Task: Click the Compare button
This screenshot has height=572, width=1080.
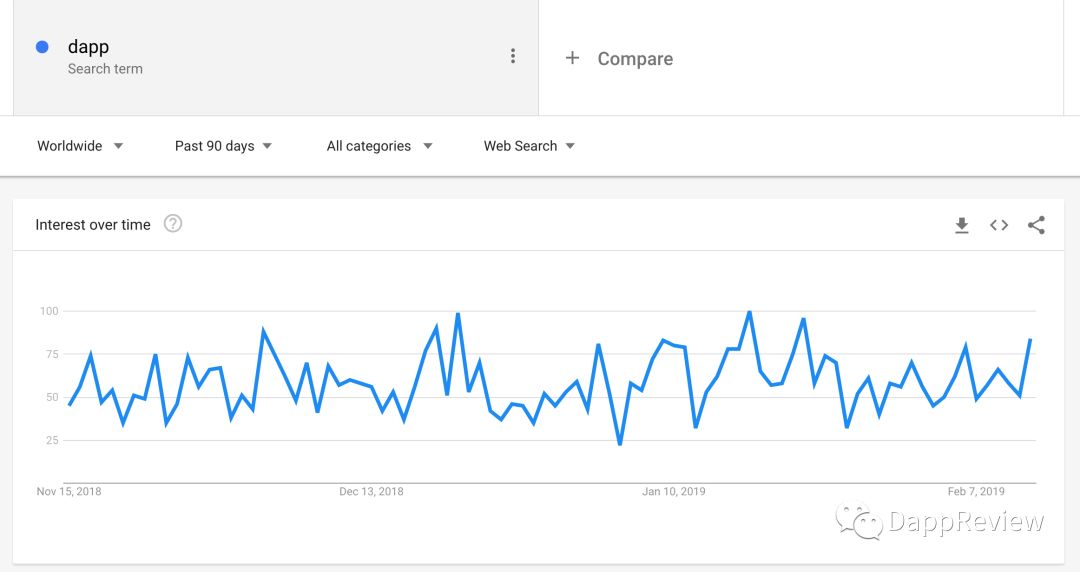Action: coord(619,59)
